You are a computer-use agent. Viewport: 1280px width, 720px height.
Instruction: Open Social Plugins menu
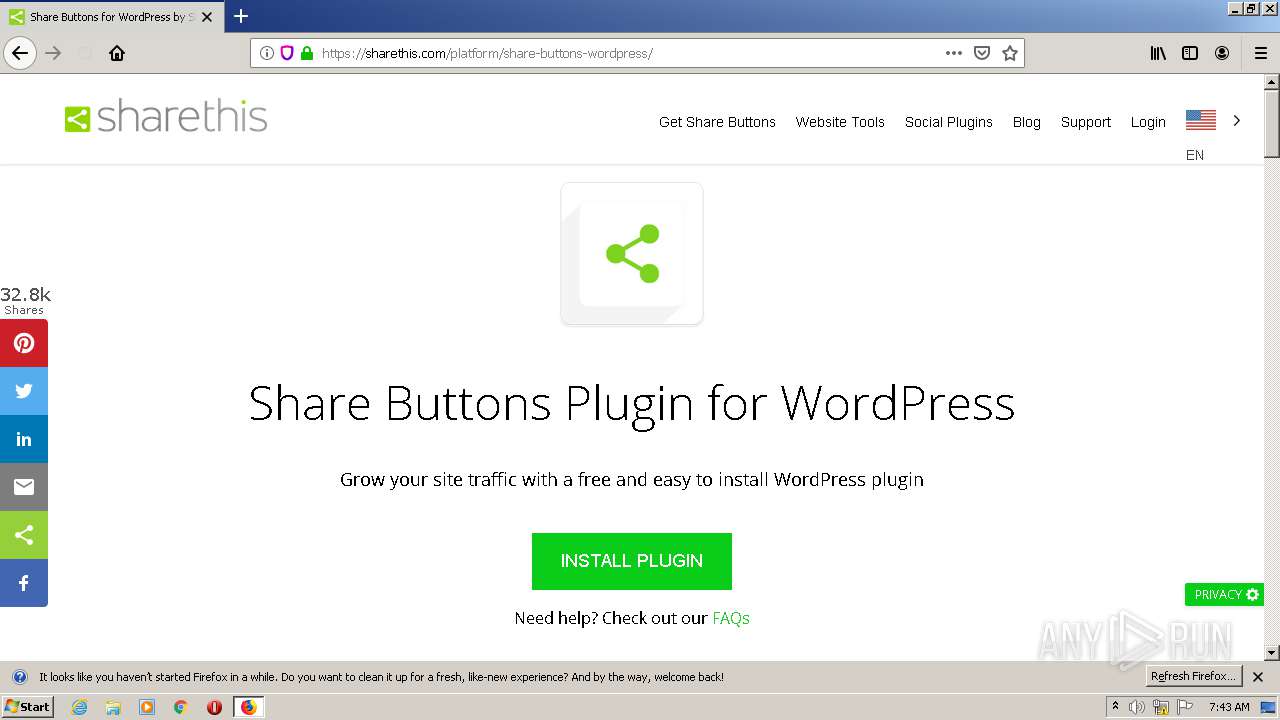949,122
